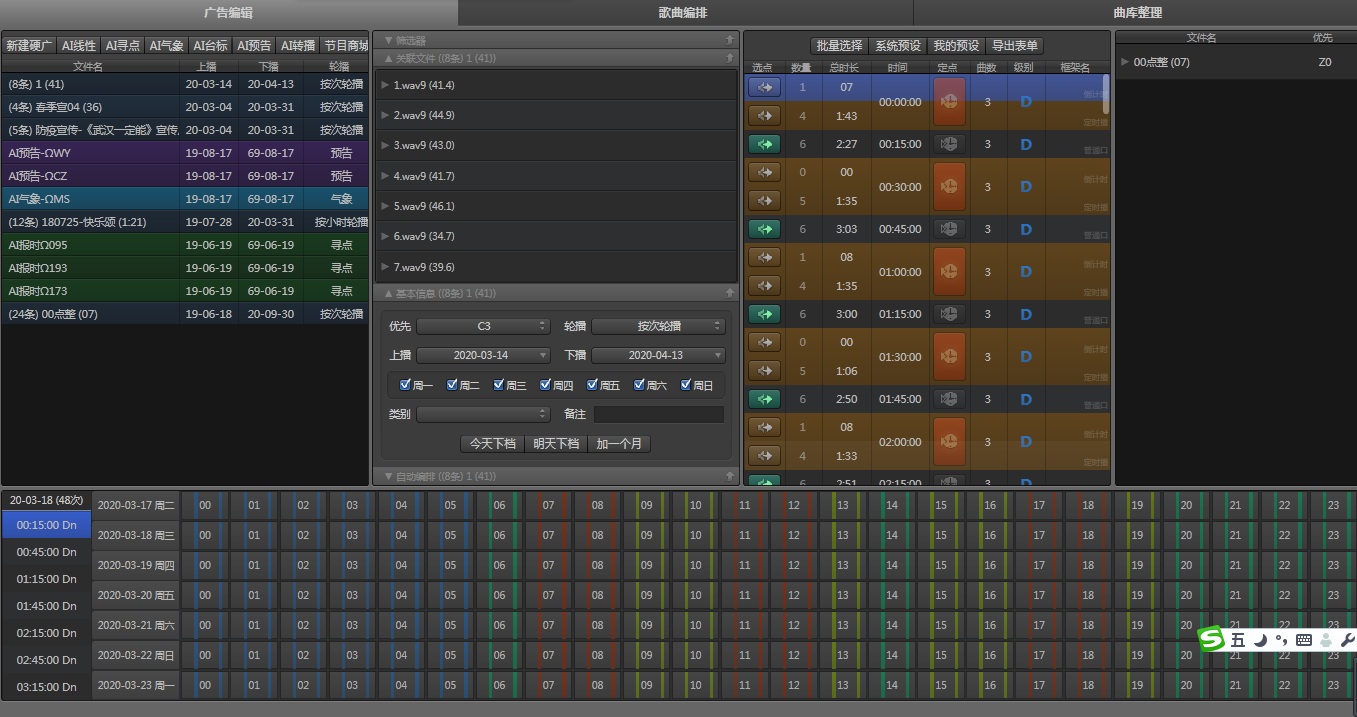
Task: Click the green arrow button in the 2:27 row
Action: click(x=764, y=144)
